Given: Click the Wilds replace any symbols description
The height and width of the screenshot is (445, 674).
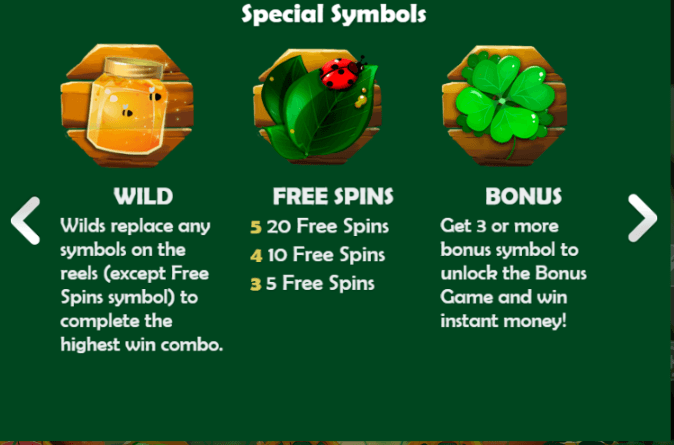Looking at the screenshot, I should [x=142, y=285].
